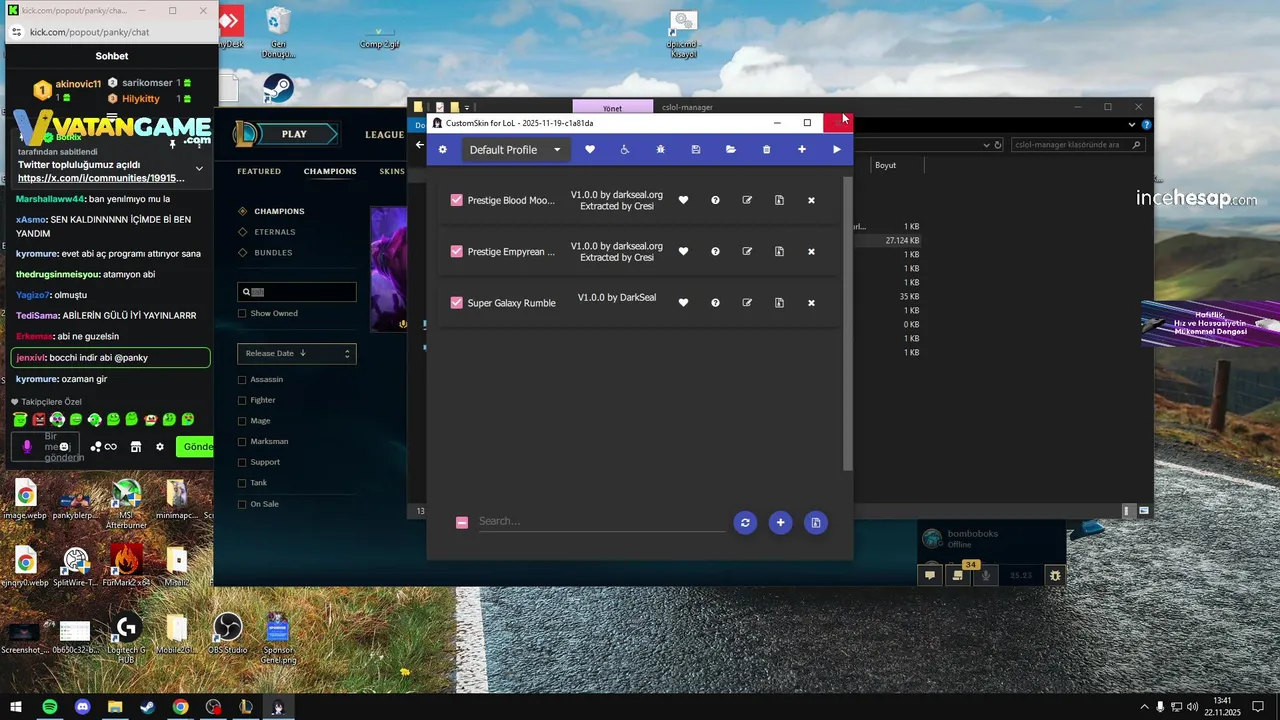Switch to FEATURED tab in League store

pos(259,171)
